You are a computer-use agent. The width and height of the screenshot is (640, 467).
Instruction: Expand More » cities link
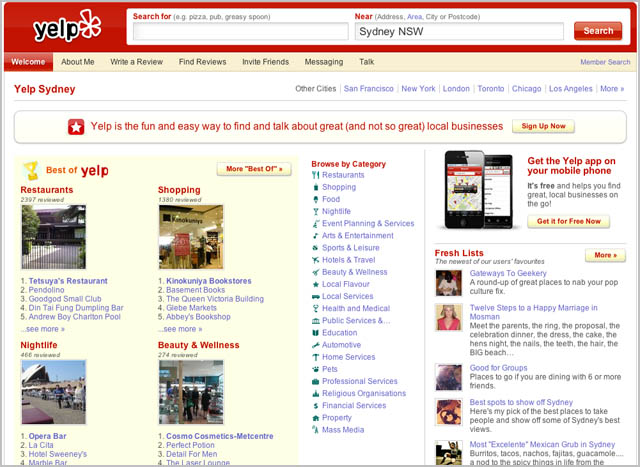612,89
